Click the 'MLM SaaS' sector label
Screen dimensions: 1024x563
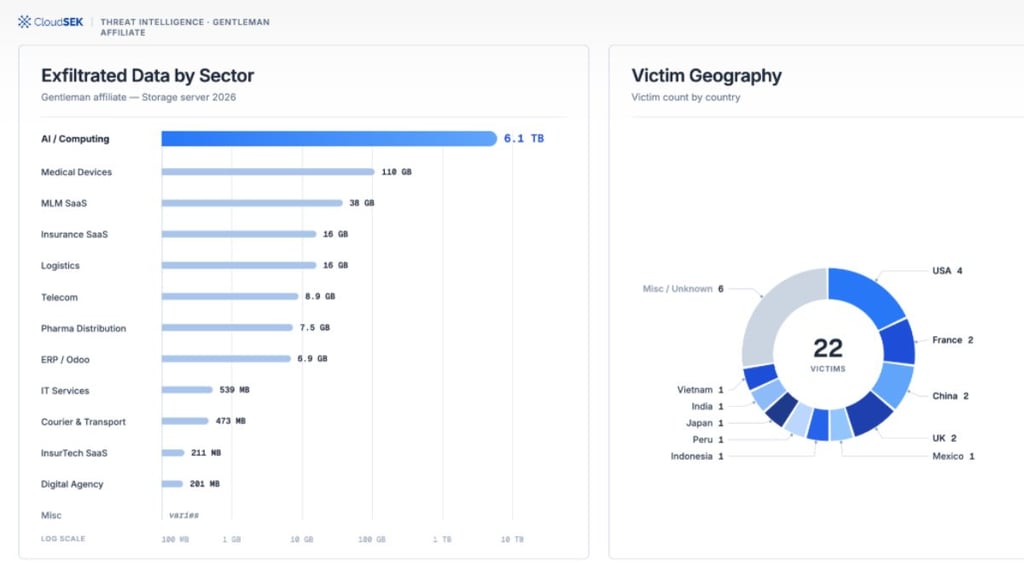coord(64,203)
